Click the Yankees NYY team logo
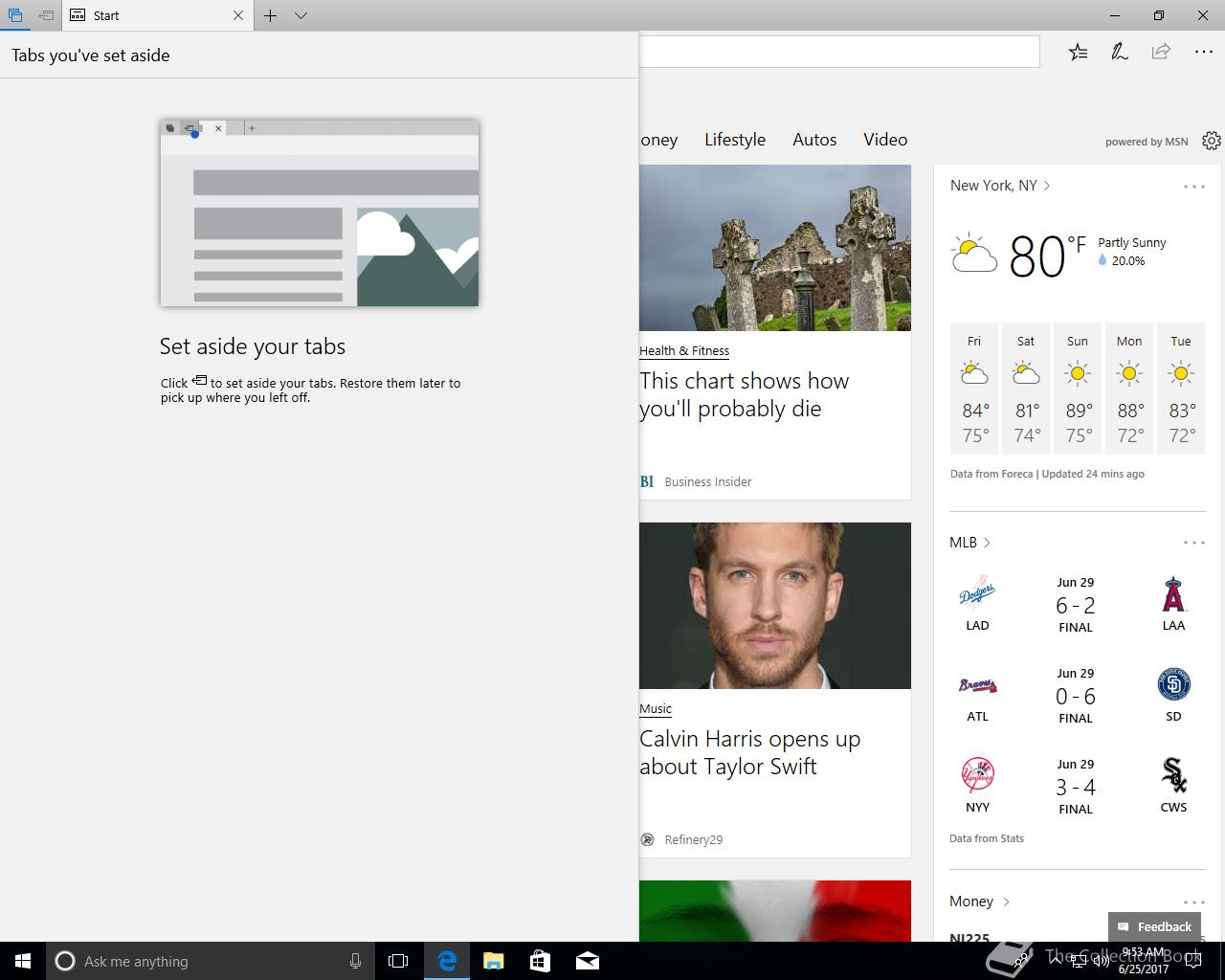1225x980 pixels. tap(977, 774)
